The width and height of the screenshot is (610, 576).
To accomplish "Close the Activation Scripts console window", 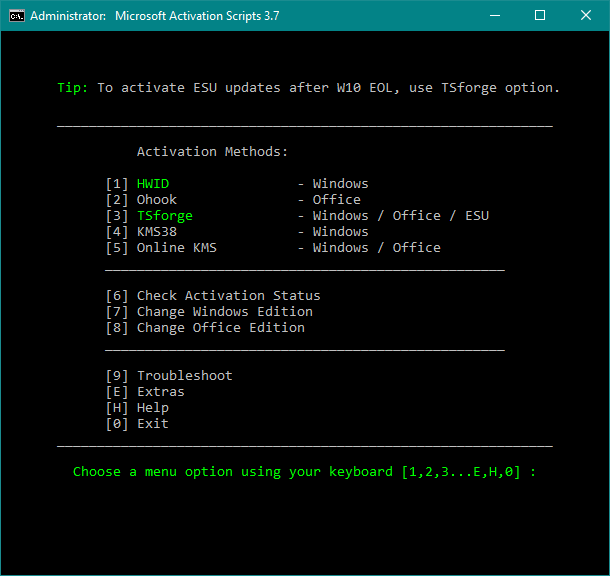I will coord(586,15).
